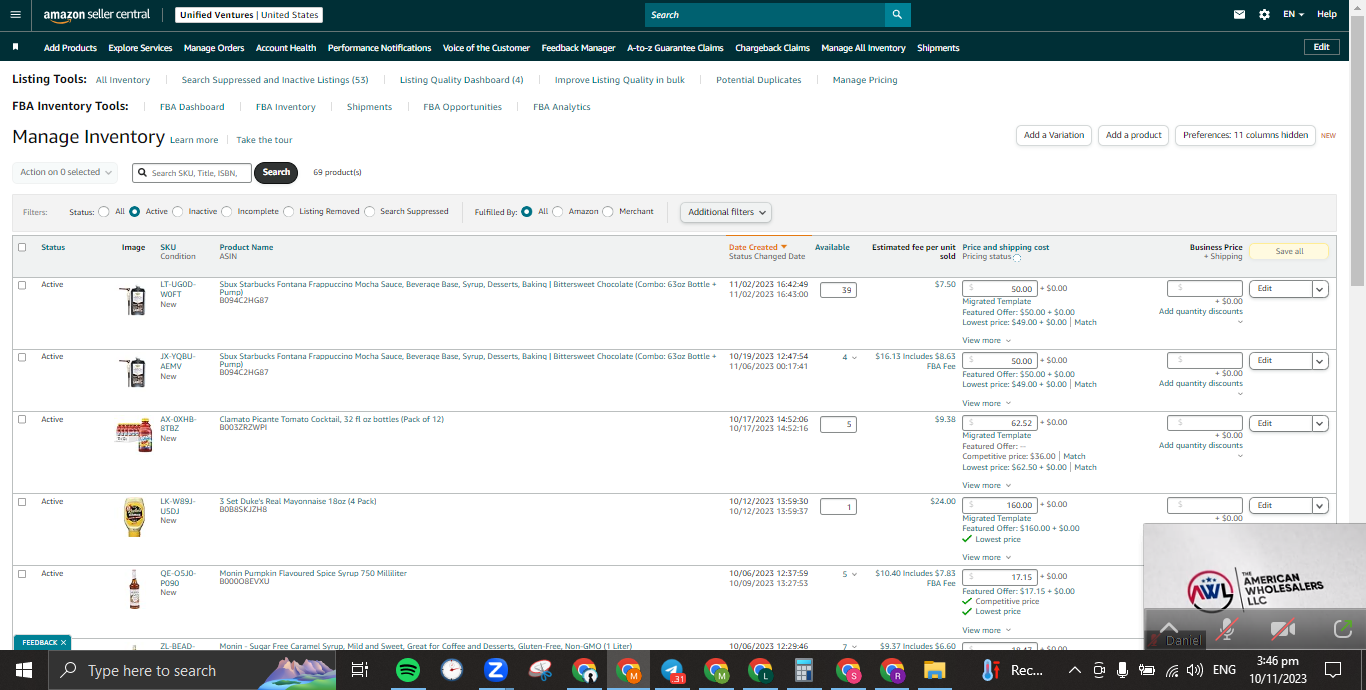Open Zoom from the taskbar

coord(496,670)
